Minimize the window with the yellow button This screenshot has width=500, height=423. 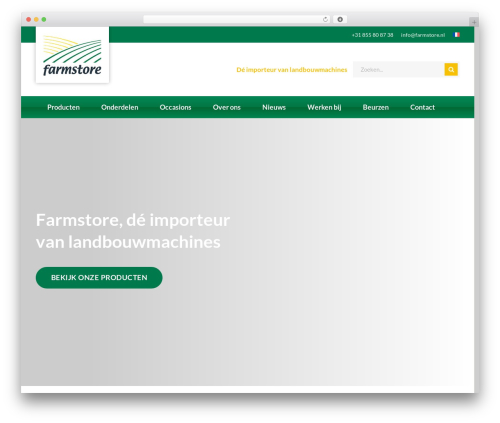coord(36,19)
